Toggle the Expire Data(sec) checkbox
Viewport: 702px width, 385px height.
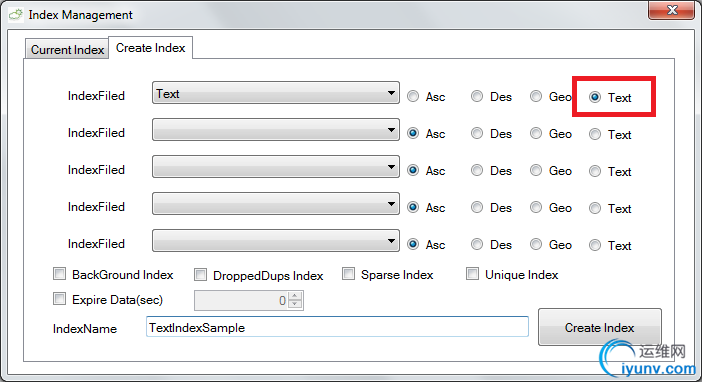[60, 299]
